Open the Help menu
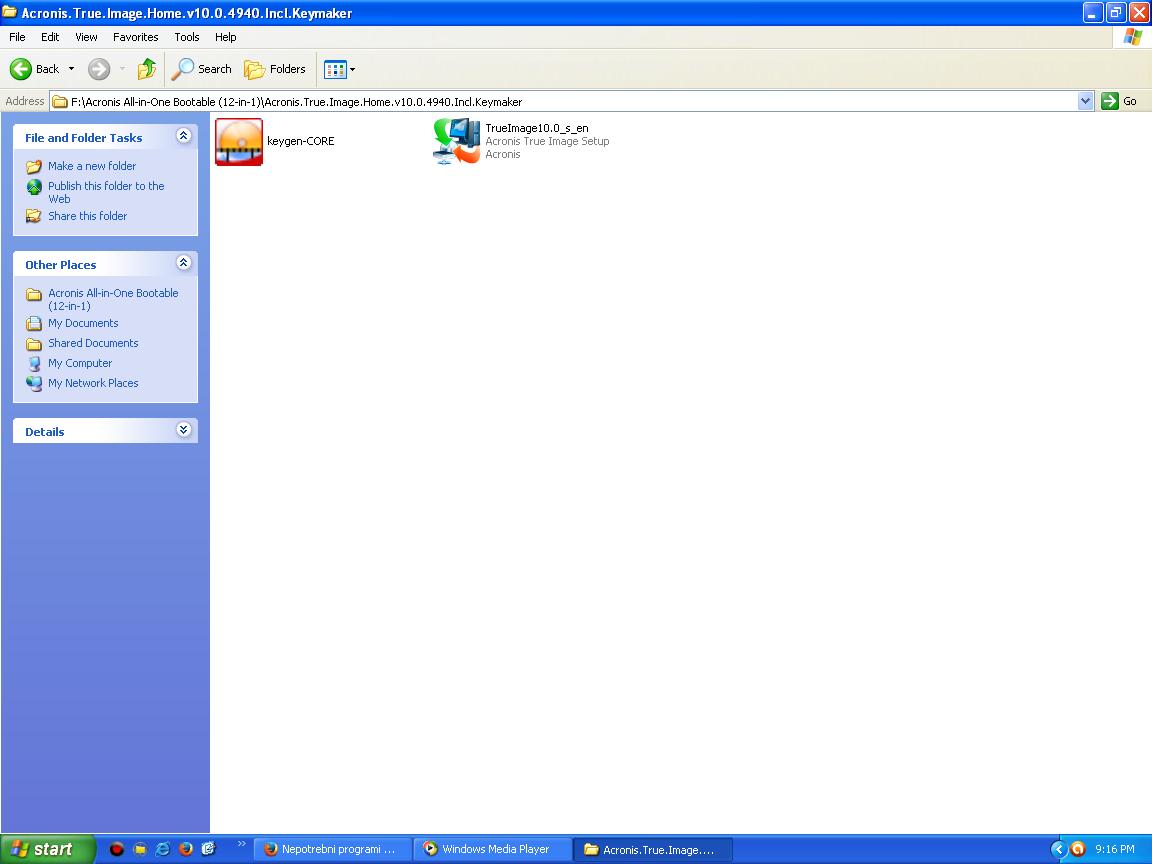The image size is (1152, 864). (226, 37)
